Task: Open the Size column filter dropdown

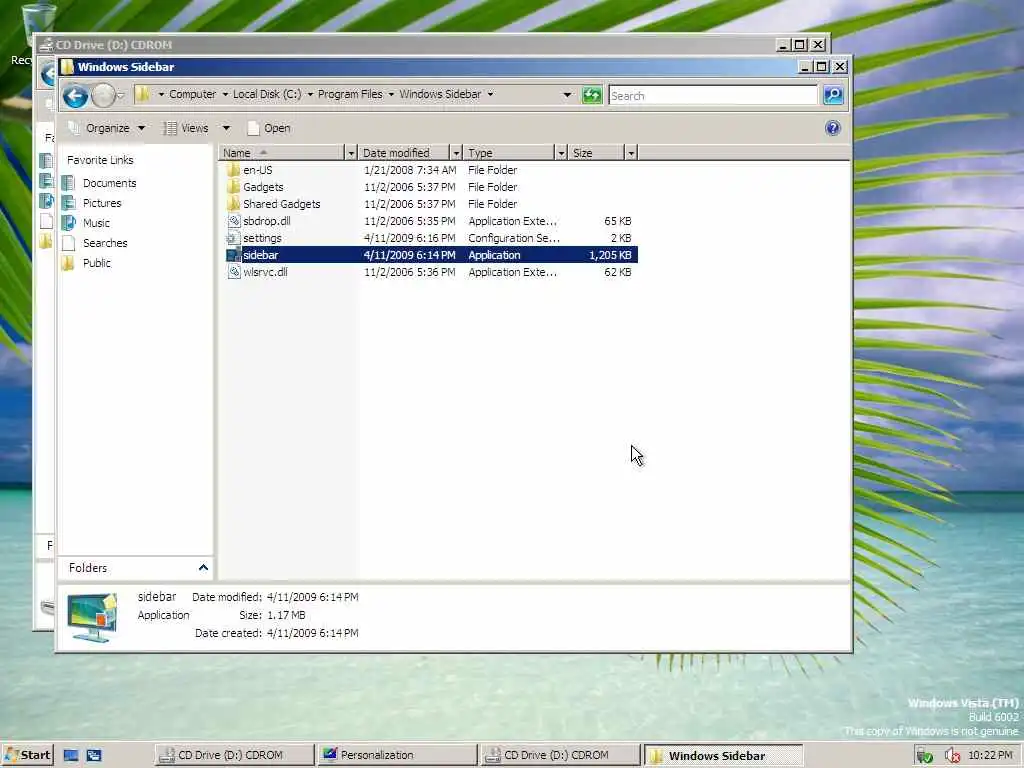Action: click(x=631, y=153)
